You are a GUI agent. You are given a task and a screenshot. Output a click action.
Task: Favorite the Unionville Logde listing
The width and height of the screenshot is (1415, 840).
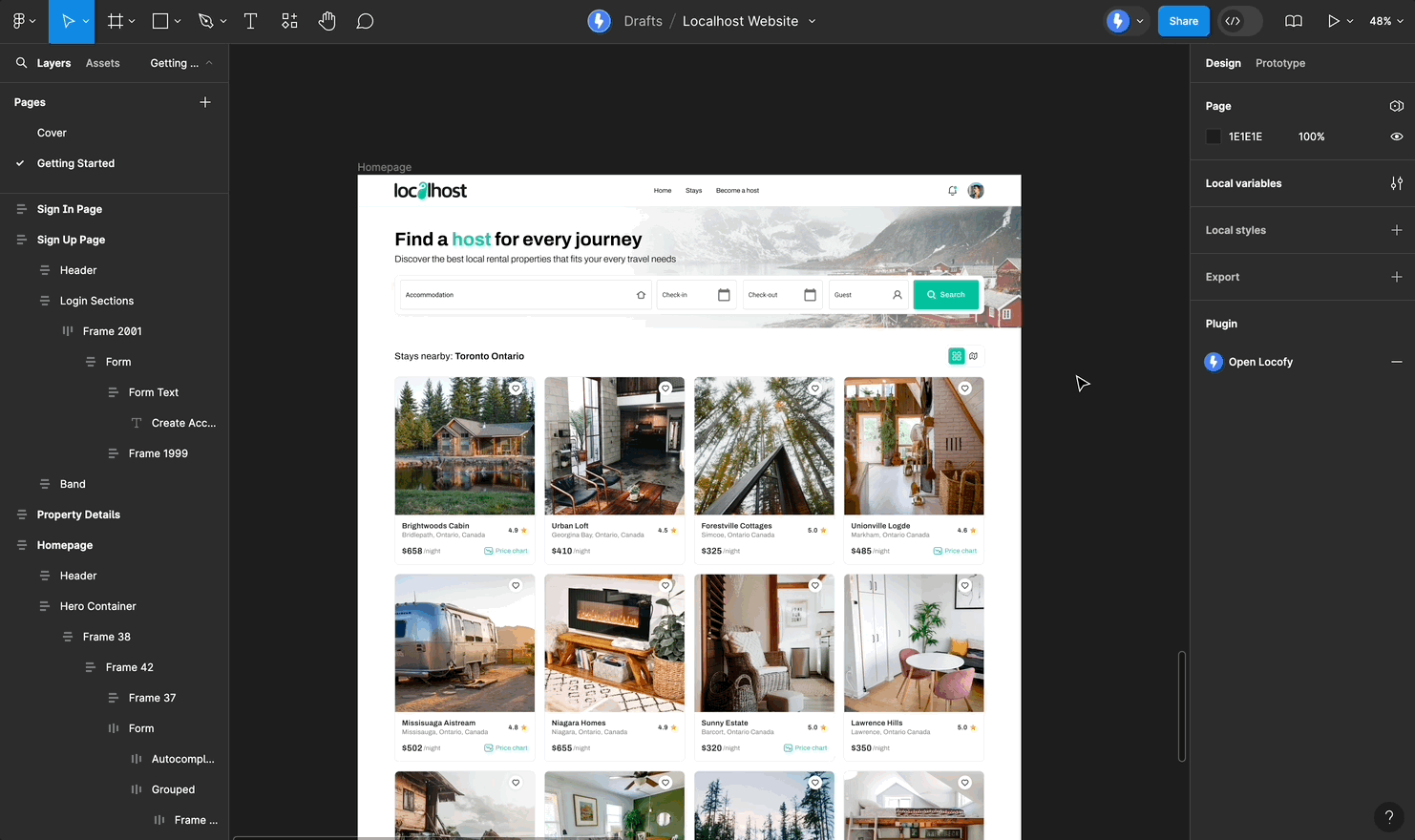coord(965,388)
